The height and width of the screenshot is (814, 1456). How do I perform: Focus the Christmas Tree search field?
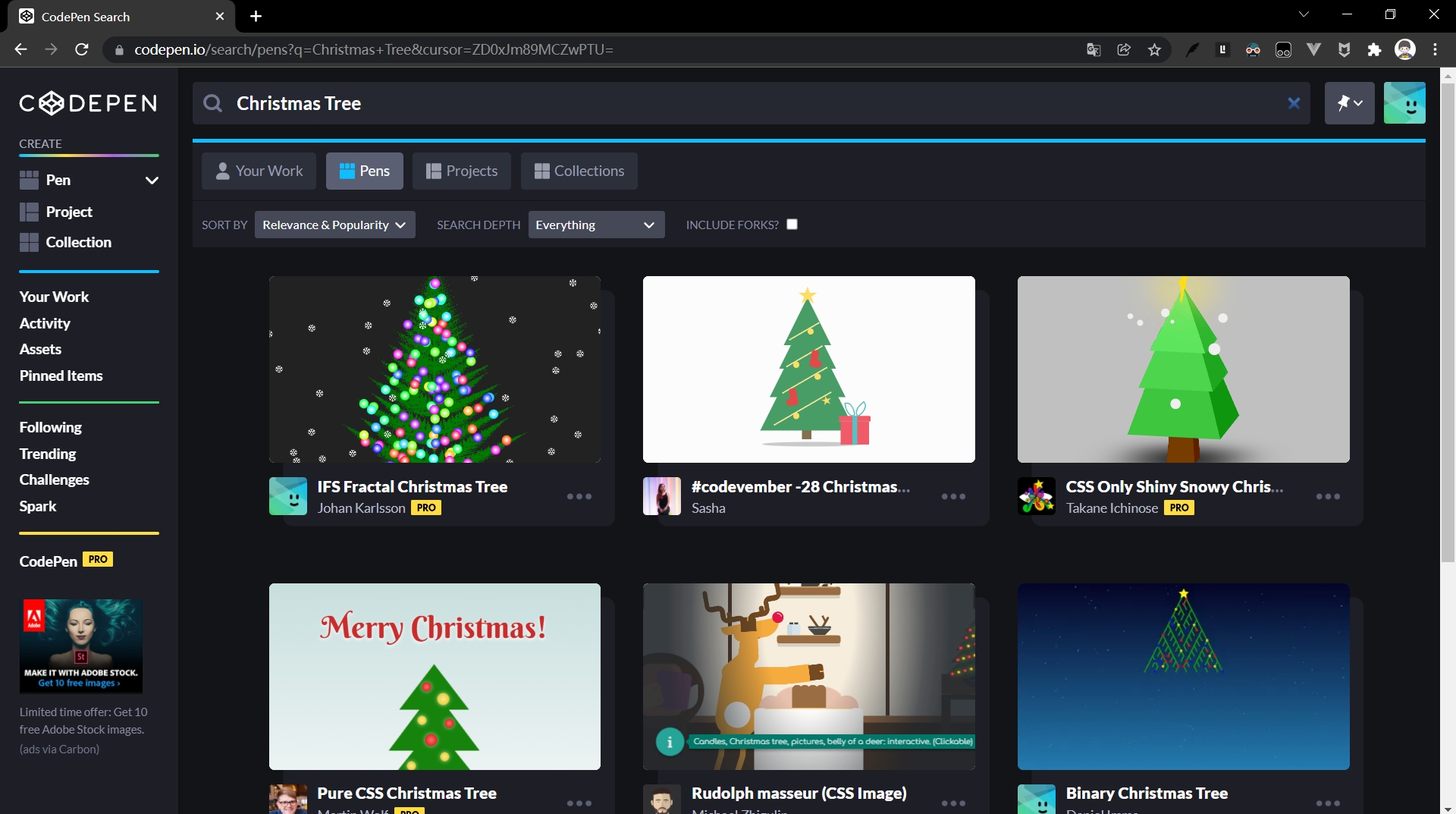click(751, 103)
